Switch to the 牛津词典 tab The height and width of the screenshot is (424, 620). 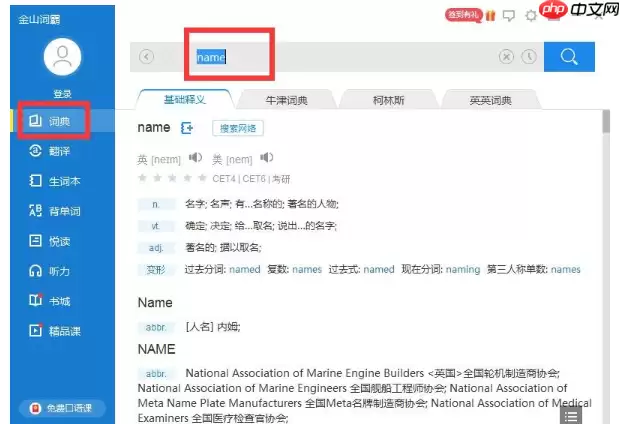coord(286,100)
